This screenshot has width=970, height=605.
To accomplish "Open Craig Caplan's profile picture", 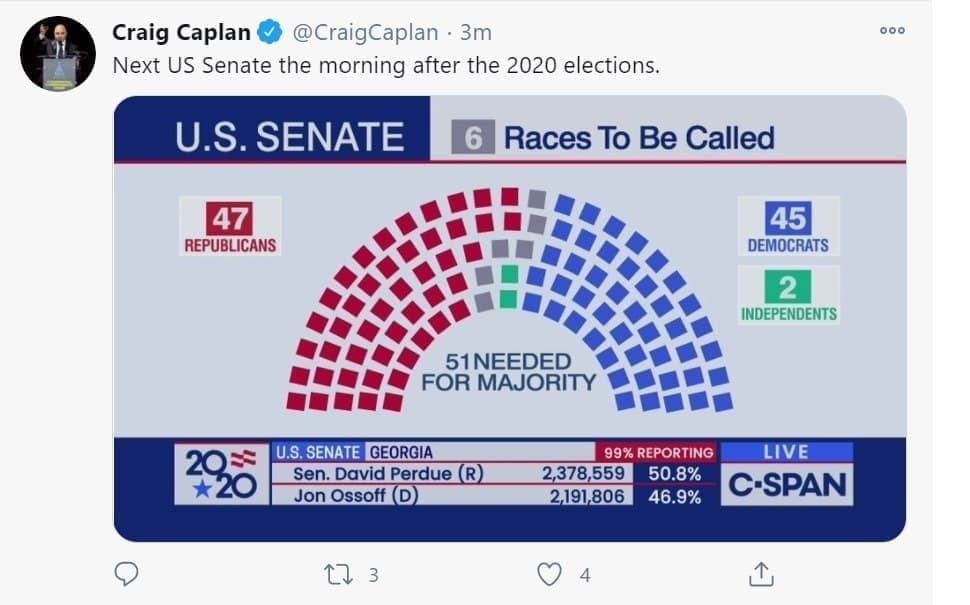I will 58,53.
